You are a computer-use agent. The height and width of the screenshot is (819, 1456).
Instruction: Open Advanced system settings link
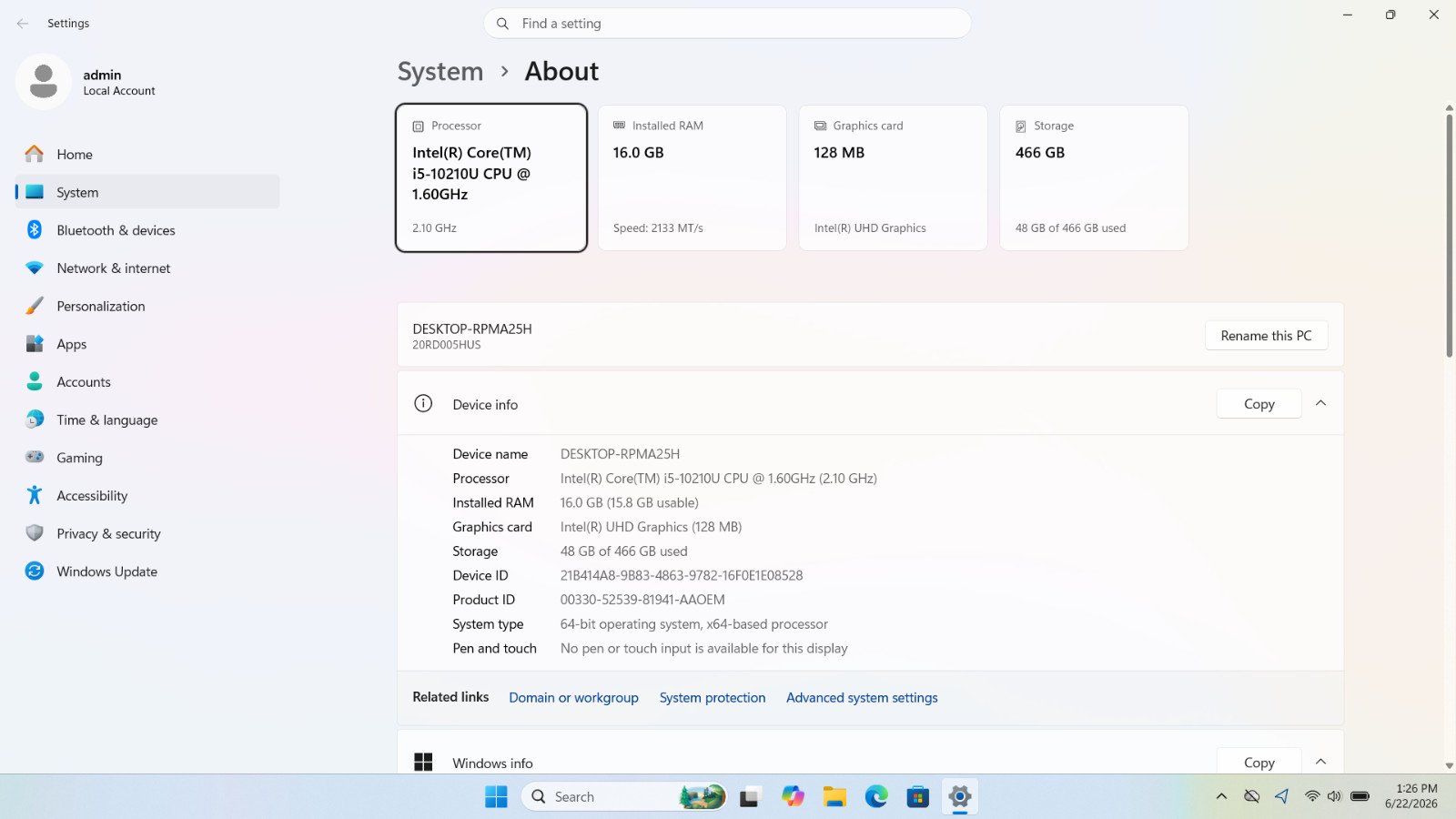[x=862, y=698]
